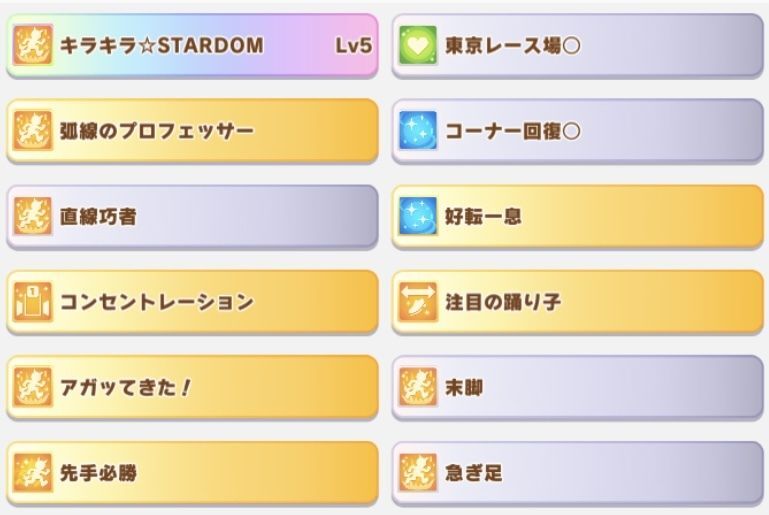
Task: Click the blue 好転一息 recovery icon
Action: 418,216
